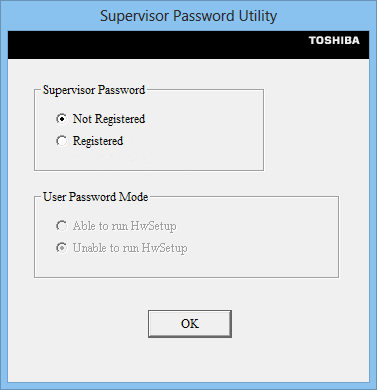Click the "Unable to run HwSetup" text
This screenshot has height=390, width=377.
point(130,248)
